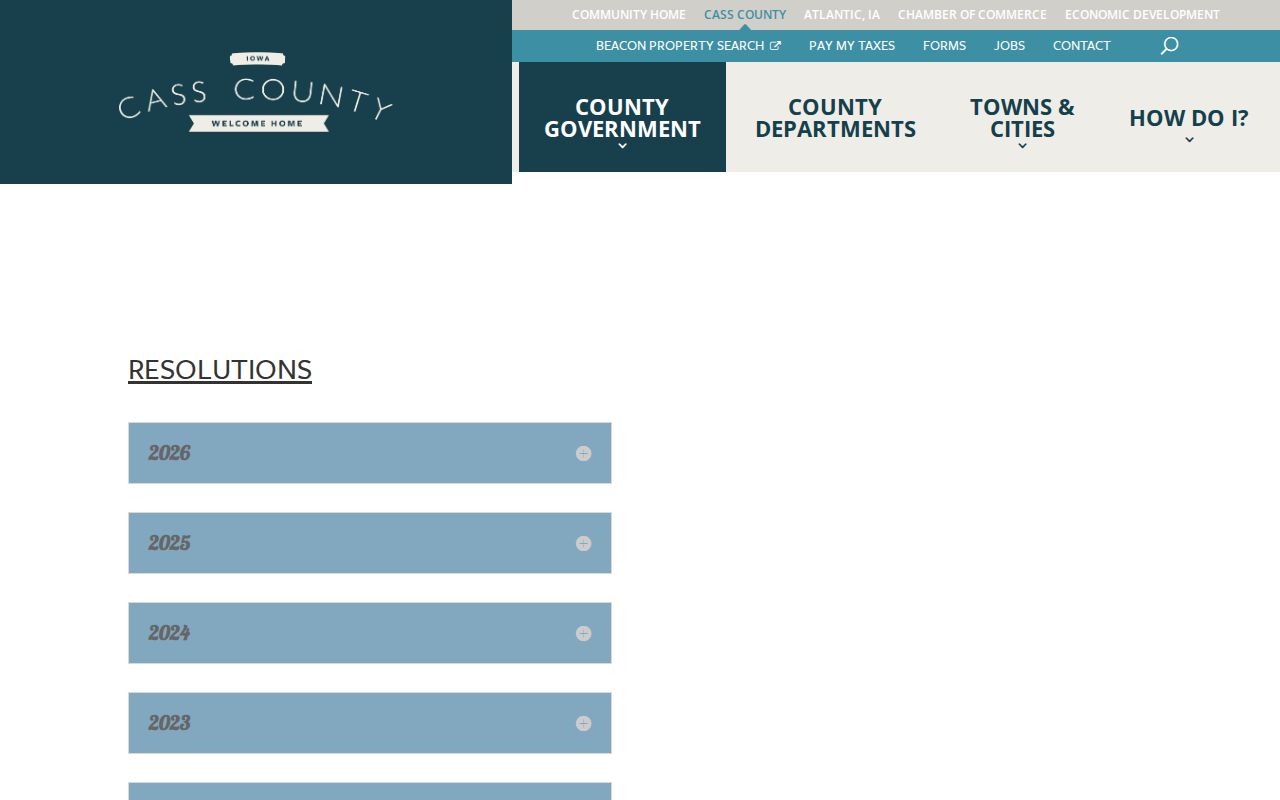This screenshot has height=800, width=1280.
Task: Expand the 2026 resolutions plus icon
Action: click(584, 453)
